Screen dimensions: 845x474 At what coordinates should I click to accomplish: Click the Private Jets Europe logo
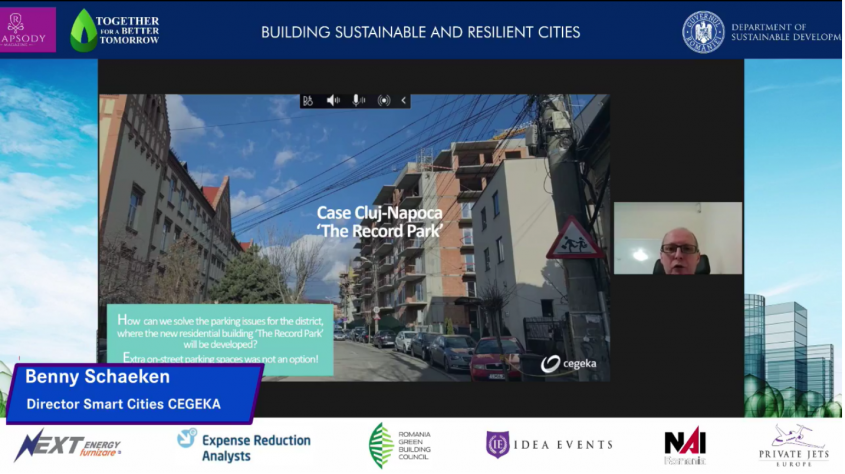(x=794, y=445)
